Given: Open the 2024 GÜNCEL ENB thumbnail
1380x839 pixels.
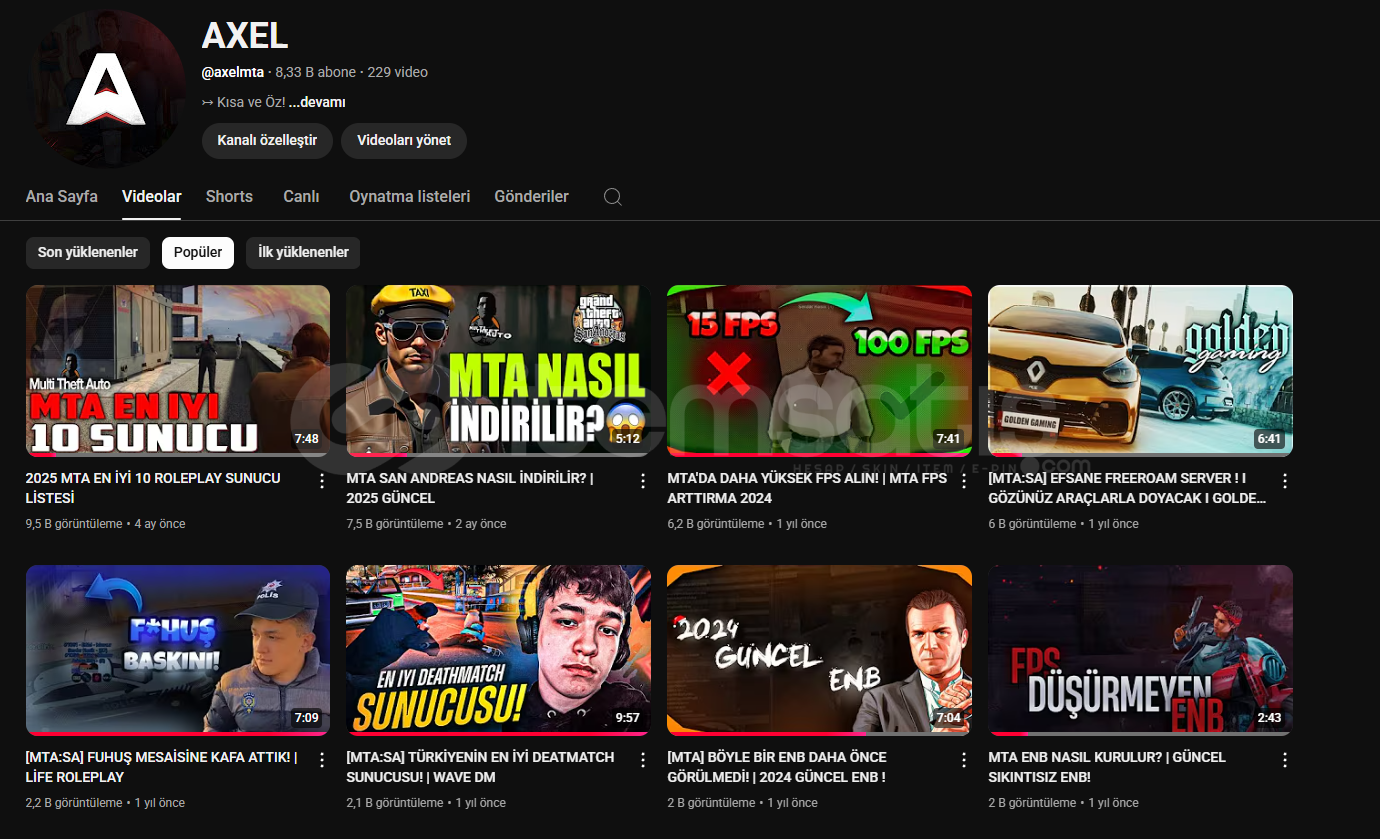Looking at the screenshot, I should [x=819, y=650].
